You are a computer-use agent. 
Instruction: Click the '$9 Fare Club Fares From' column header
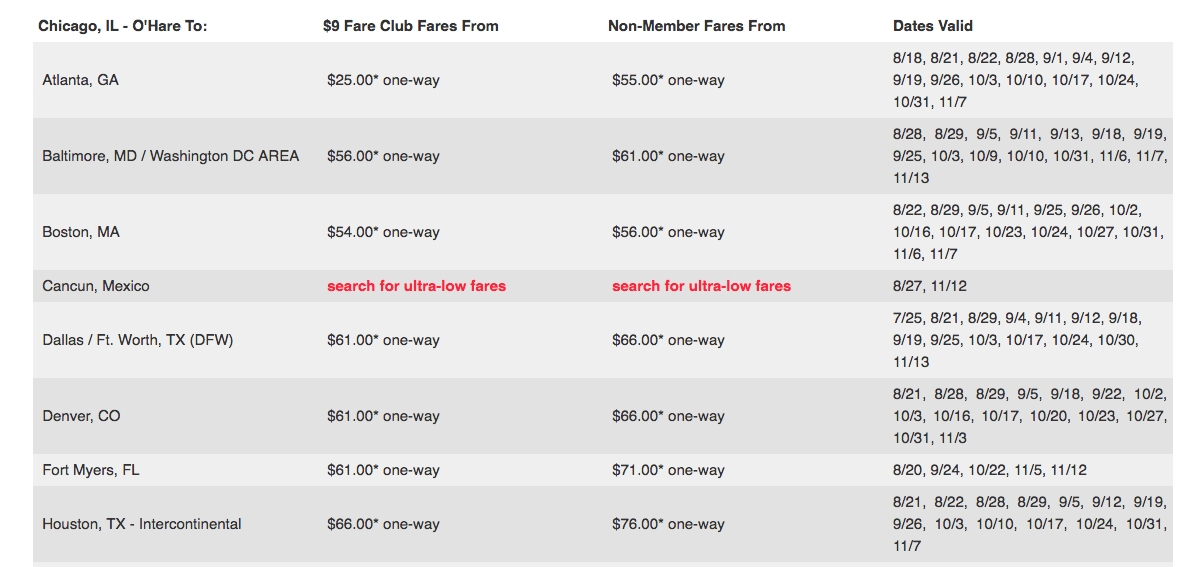coord(411,26)
